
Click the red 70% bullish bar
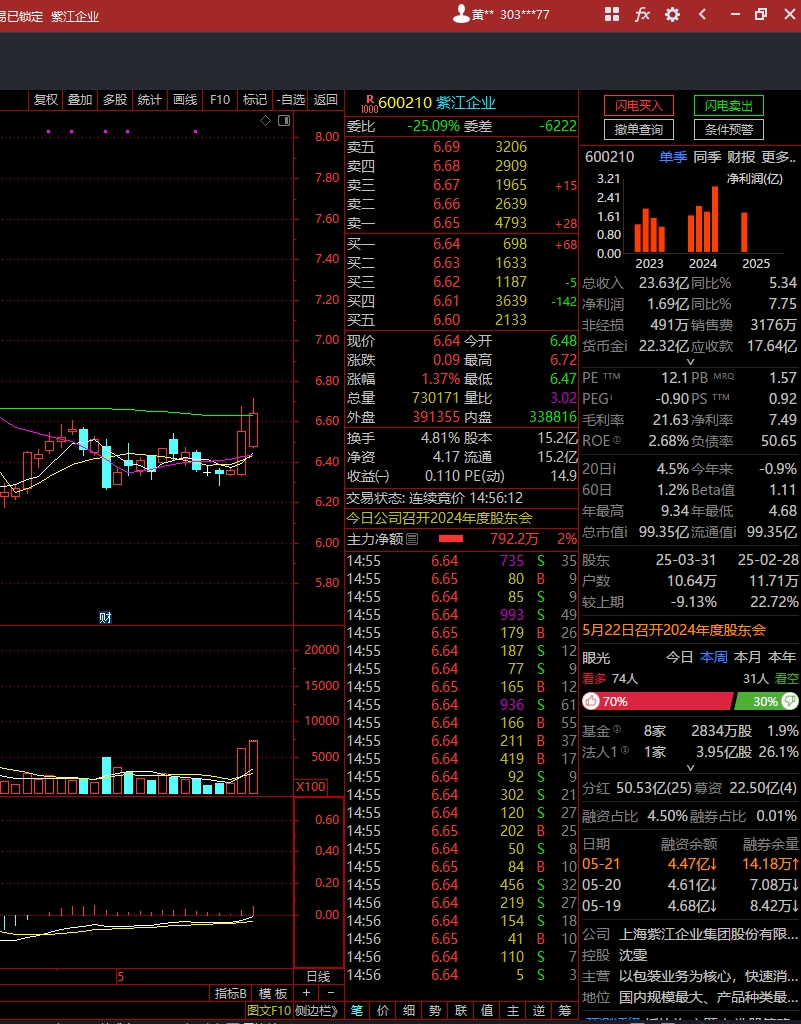(657, 701)
